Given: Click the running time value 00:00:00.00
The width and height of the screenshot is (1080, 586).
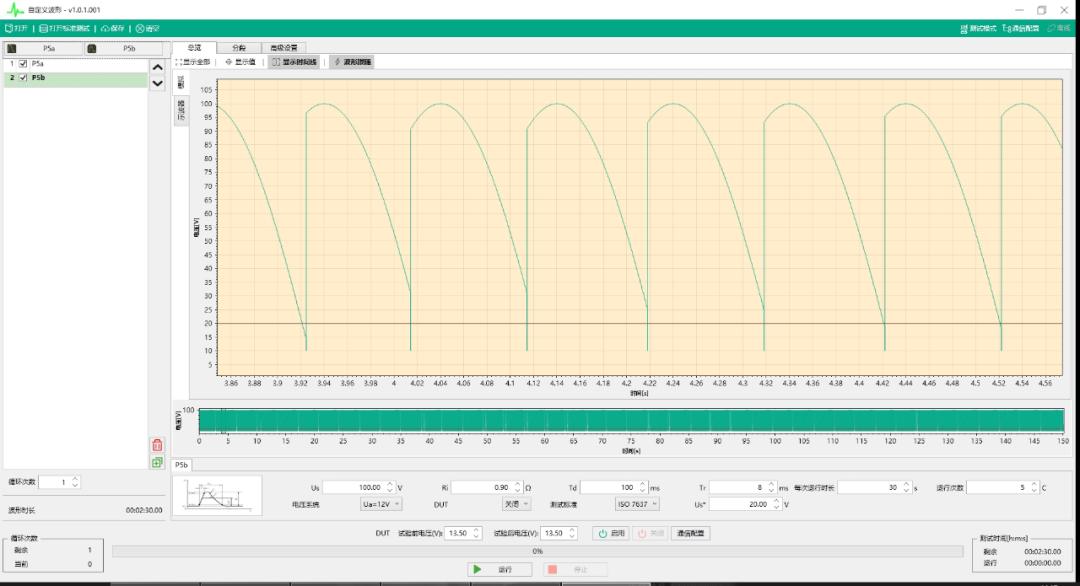Looking at the screenshot, I should pos(1042,563).
